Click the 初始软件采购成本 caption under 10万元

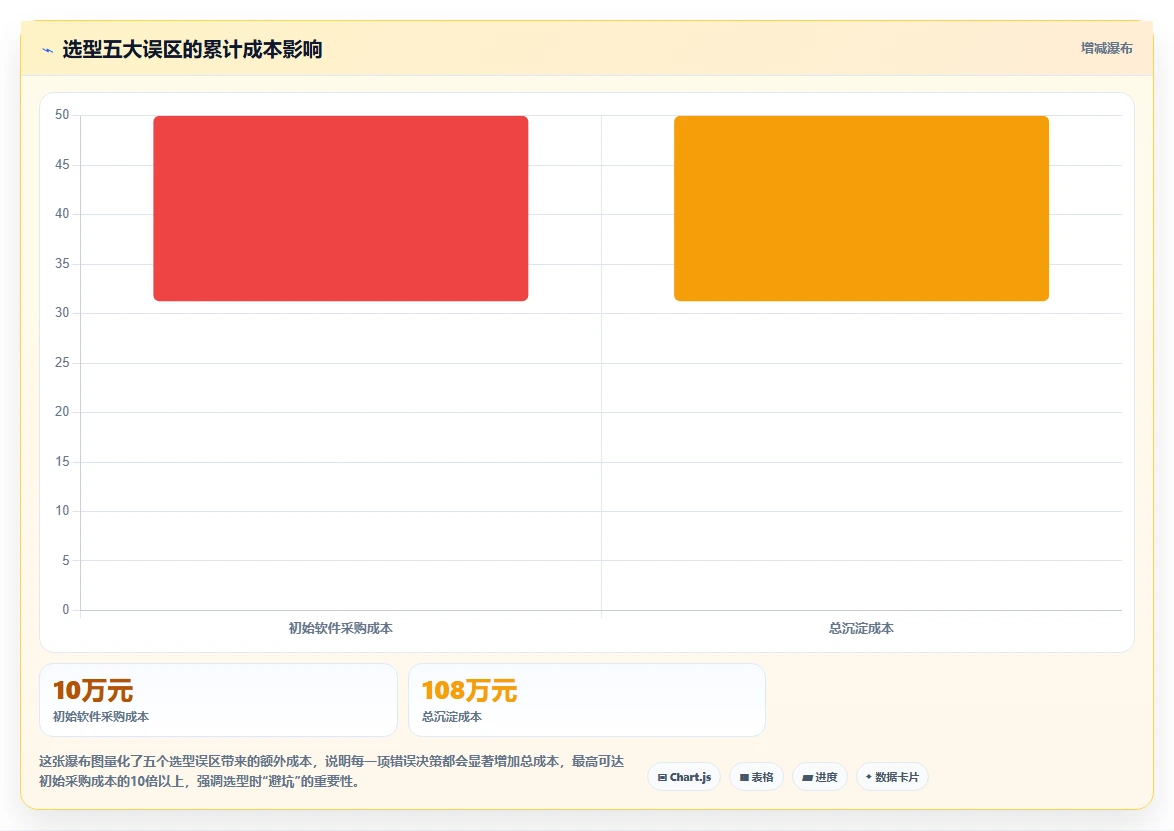coord(101,716)
